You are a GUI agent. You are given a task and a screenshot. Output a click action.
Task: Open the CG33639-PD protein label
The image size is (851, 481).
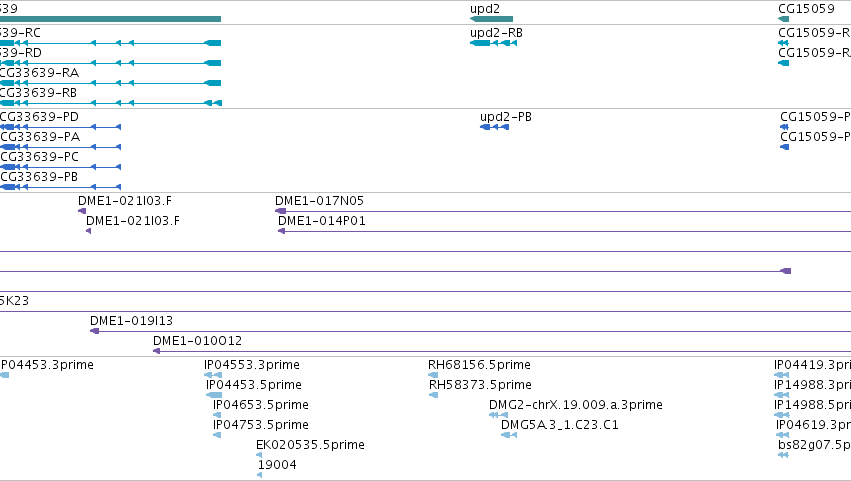[39, 117]
